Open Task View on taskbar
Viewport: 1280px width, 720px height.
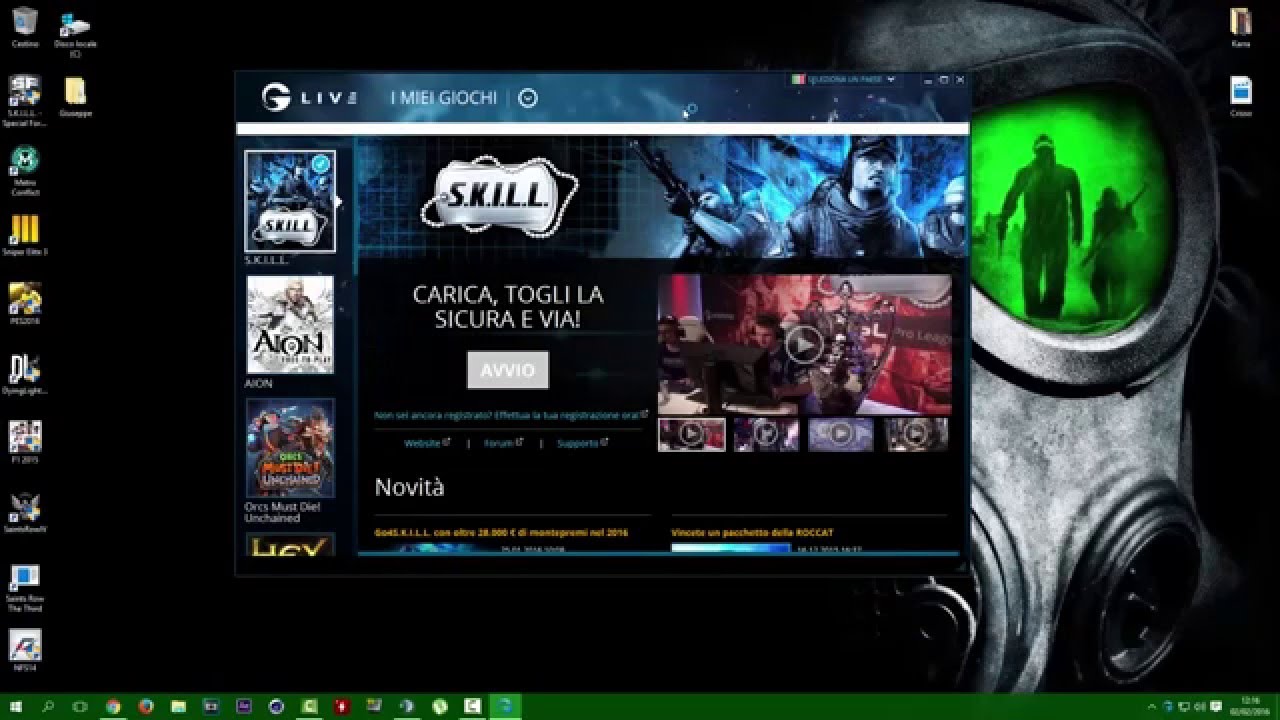pos(80,706)
